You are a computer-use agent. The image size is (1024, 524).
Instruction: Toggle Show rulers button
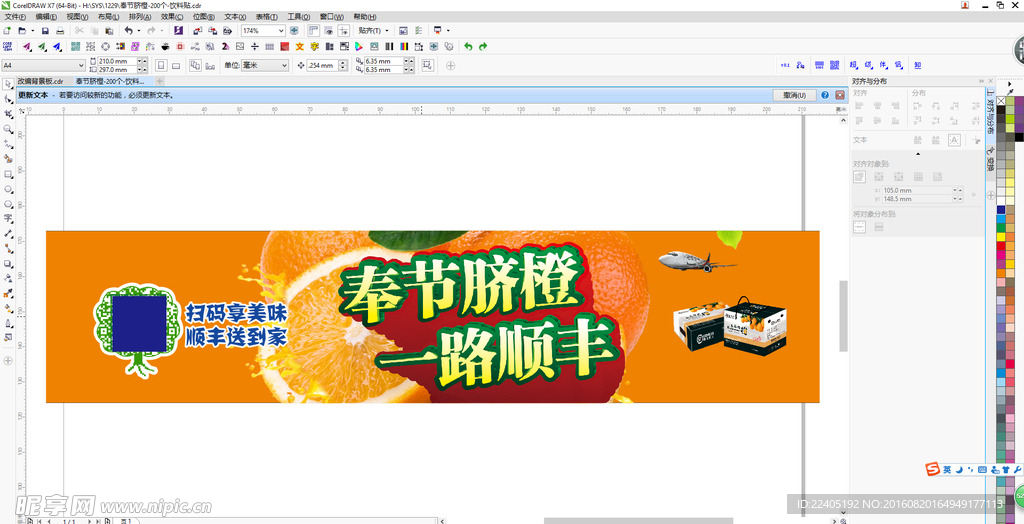[x=314, y=31]
